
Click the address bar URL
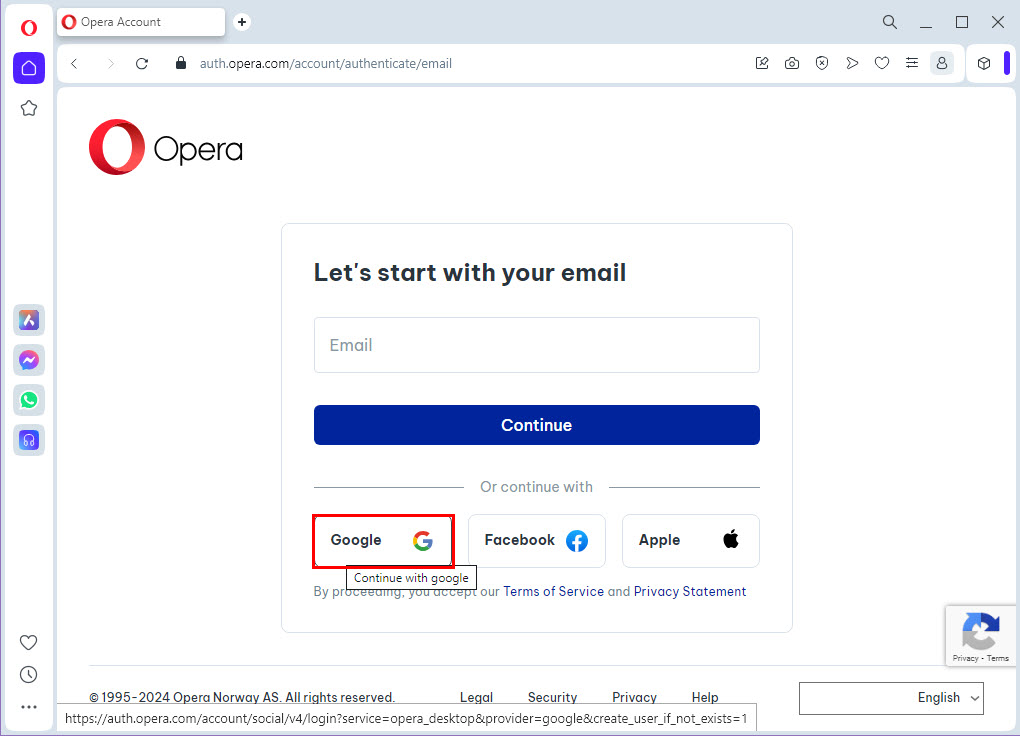[x=326, y=64]
